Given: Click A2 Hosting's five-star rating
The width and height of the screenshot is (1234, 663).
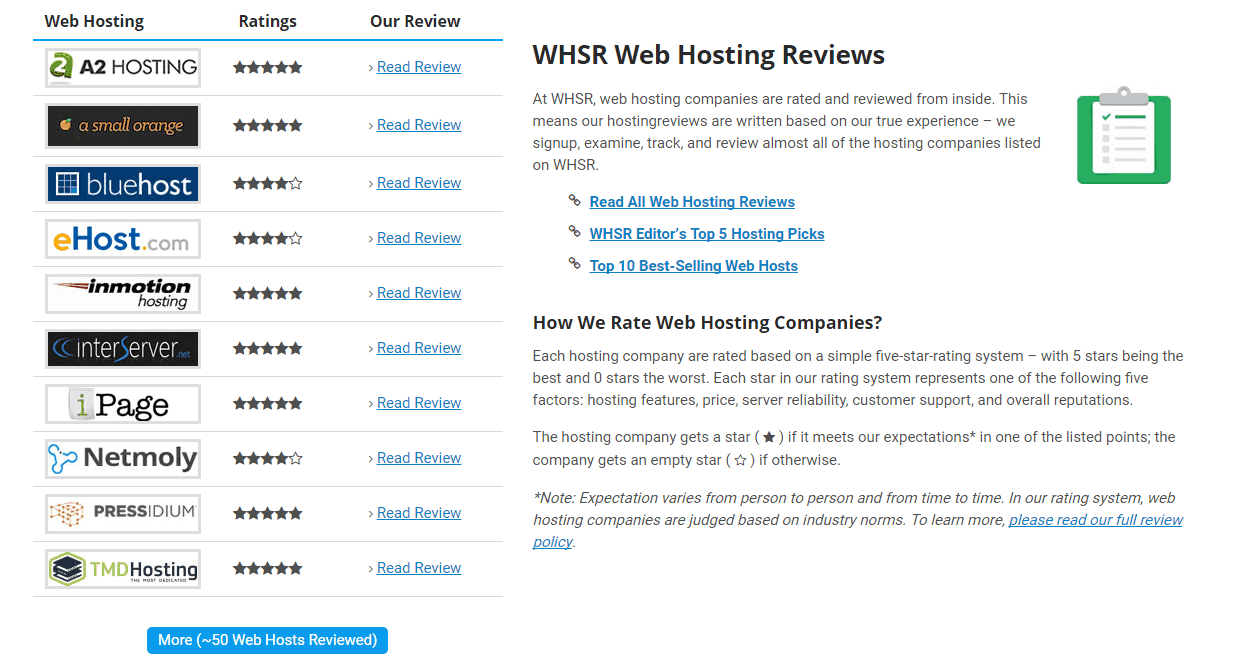Looking at the screenshot, I should [x=268, y=68].
